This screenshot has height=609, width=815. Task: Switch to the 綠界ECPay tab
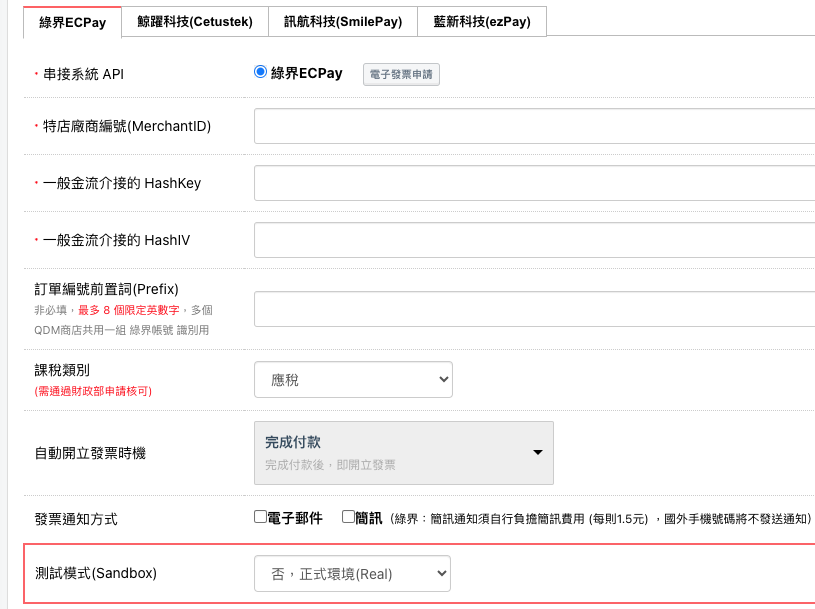coord(72,22)
